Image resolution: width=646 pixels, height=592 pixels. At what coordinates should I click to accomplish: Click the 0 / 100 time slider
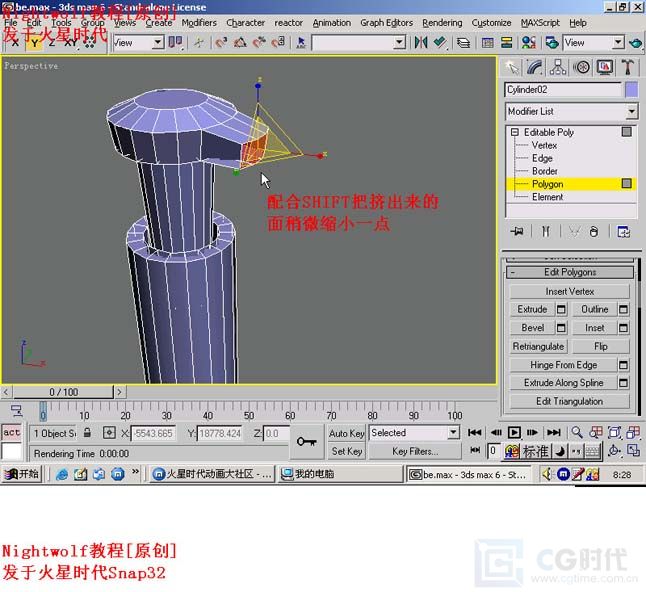63,392
